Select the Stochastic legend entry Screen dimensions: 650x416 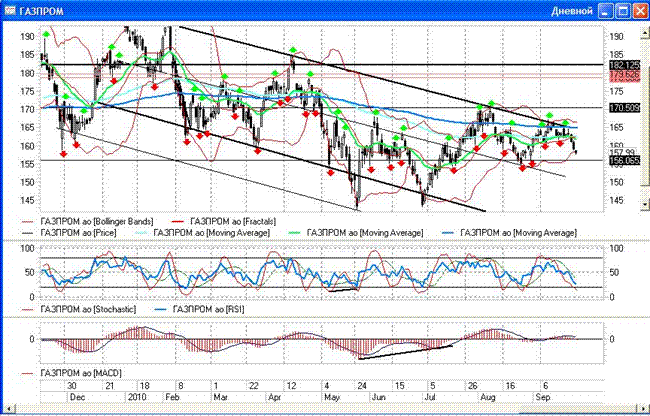[78, 309]
